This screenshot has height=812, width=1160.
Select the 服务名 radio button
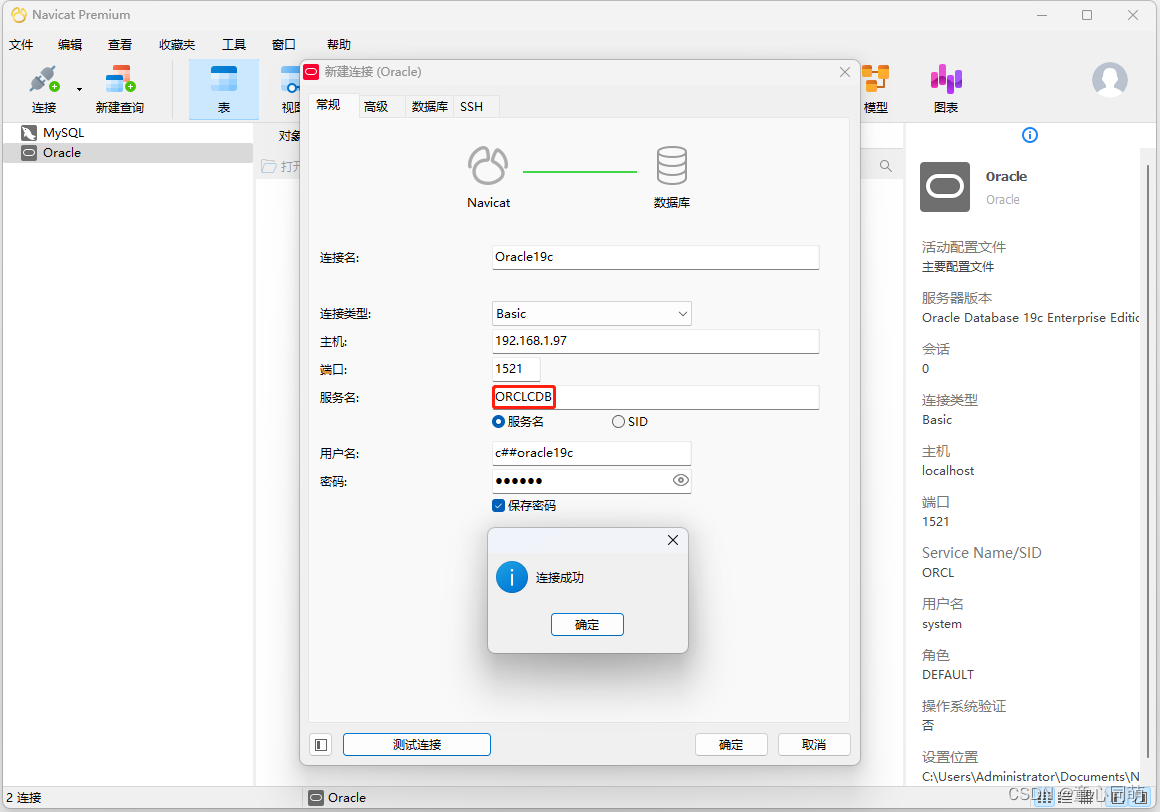(x=498, y=421)
